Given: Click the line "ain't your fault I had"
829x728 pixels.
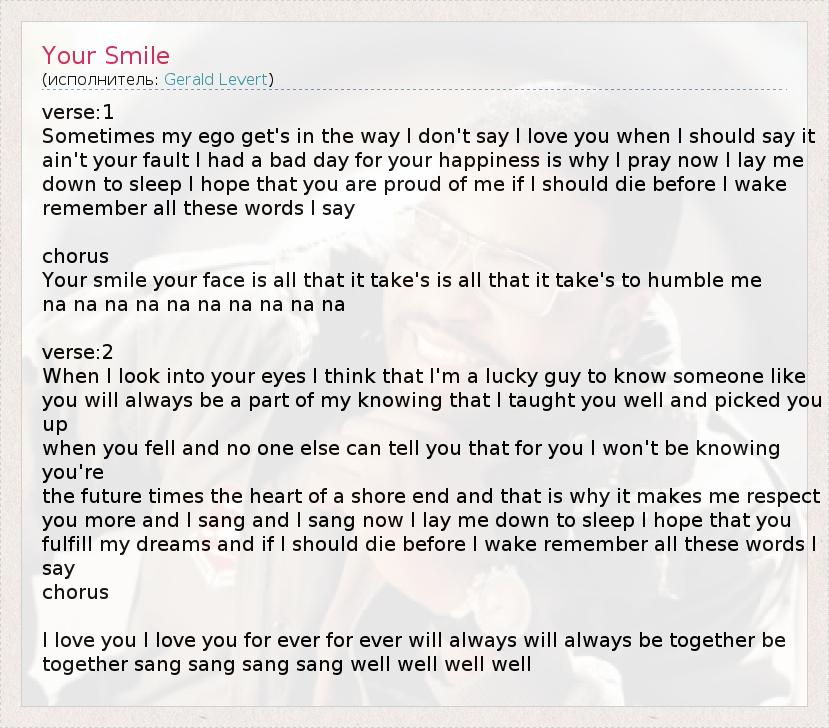Looking at the screenshot, I should pos(422,160).
